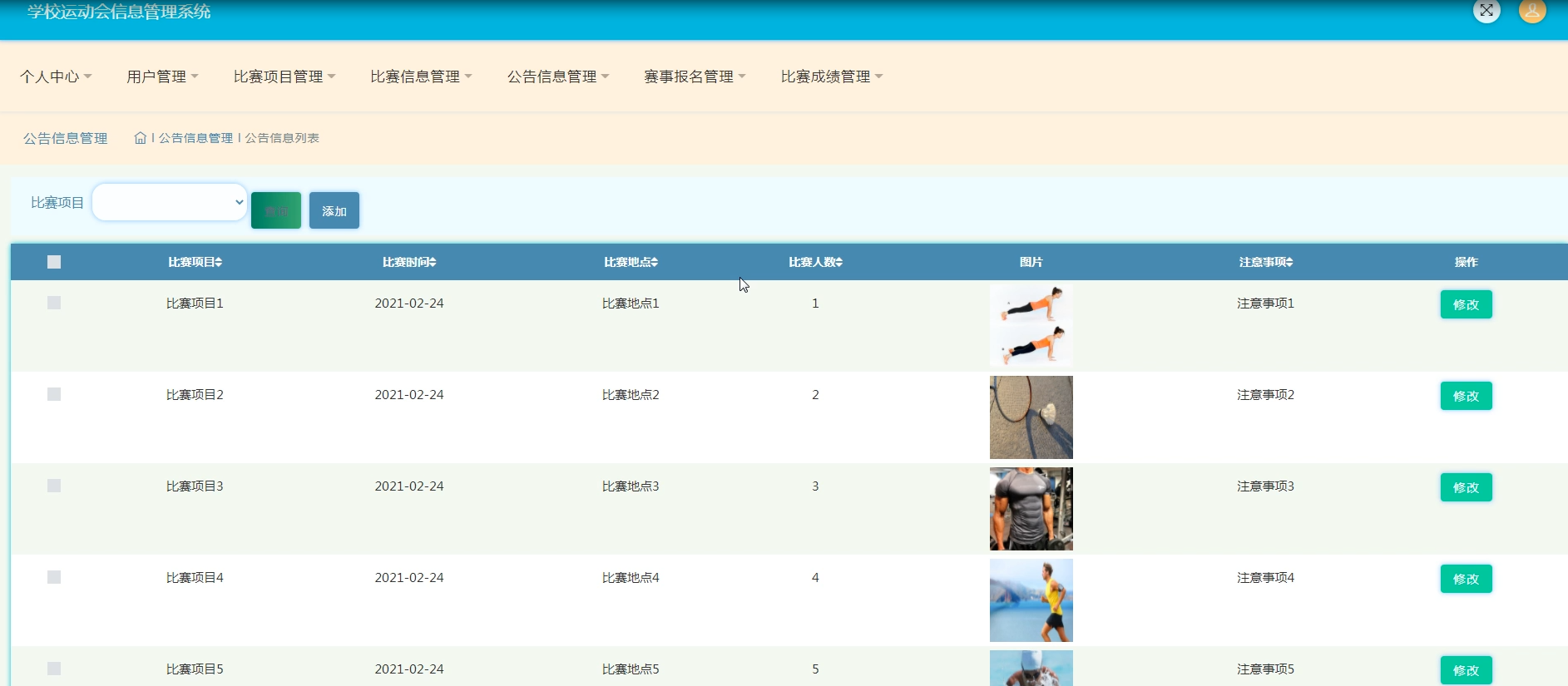Click the 比赛项目4 name cell
This screenshot has height=686, width=1568.
(195, 578)
